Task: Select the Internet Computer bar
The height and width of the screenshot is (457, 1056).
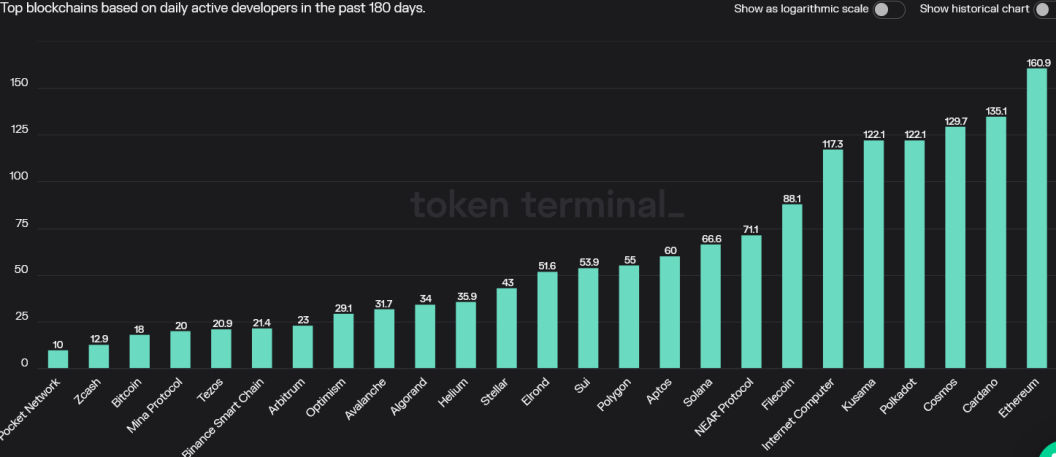Action: pyautogui.click(x=833, y=259)
